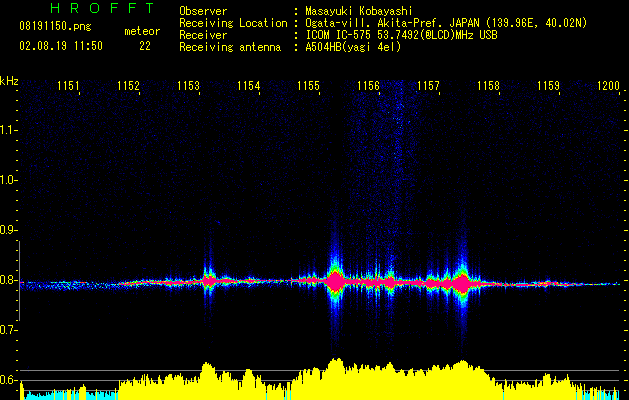This screenshot has width=629, height=400.
Task: Click the HROFFT title text
Action: (x=102, y=8)
